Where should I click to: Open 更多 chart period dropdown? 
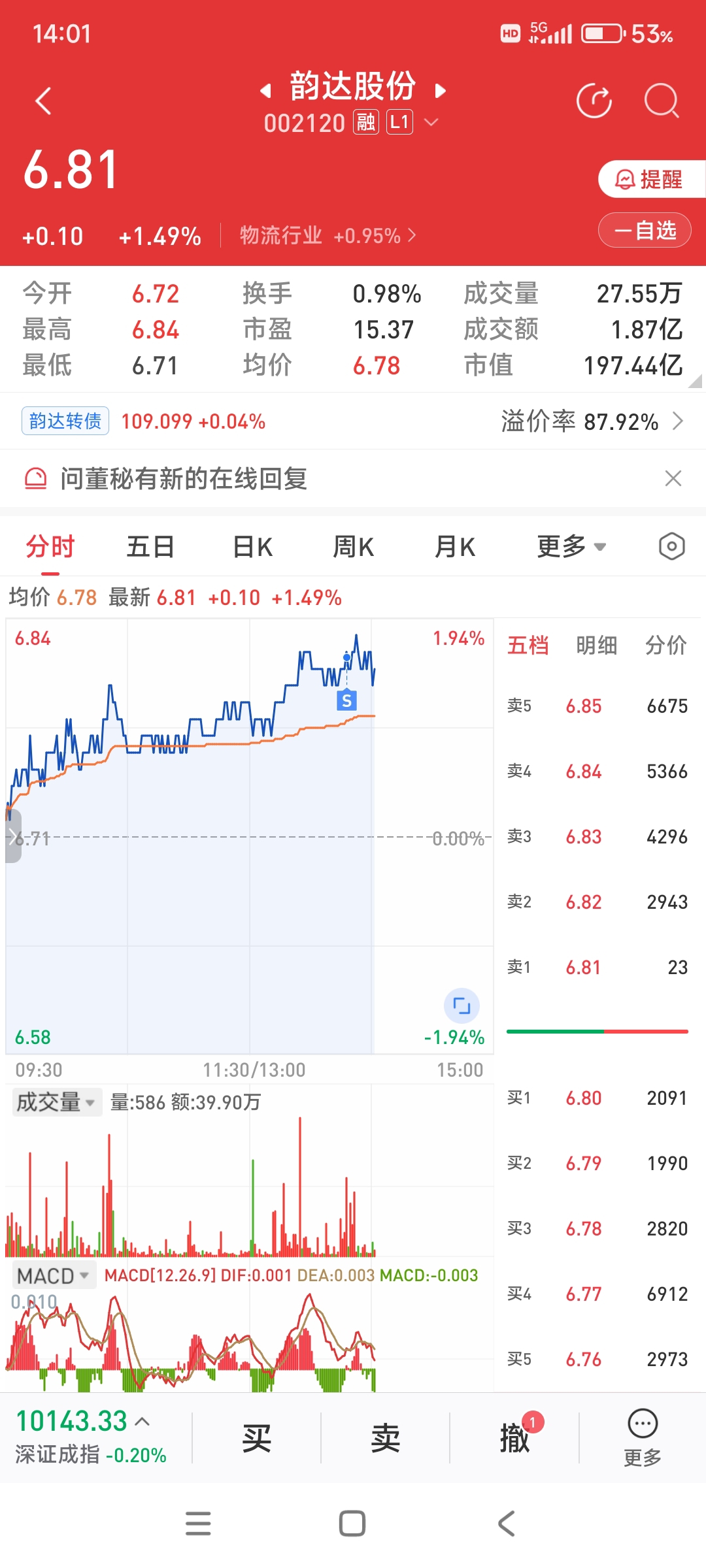(571, 547)
